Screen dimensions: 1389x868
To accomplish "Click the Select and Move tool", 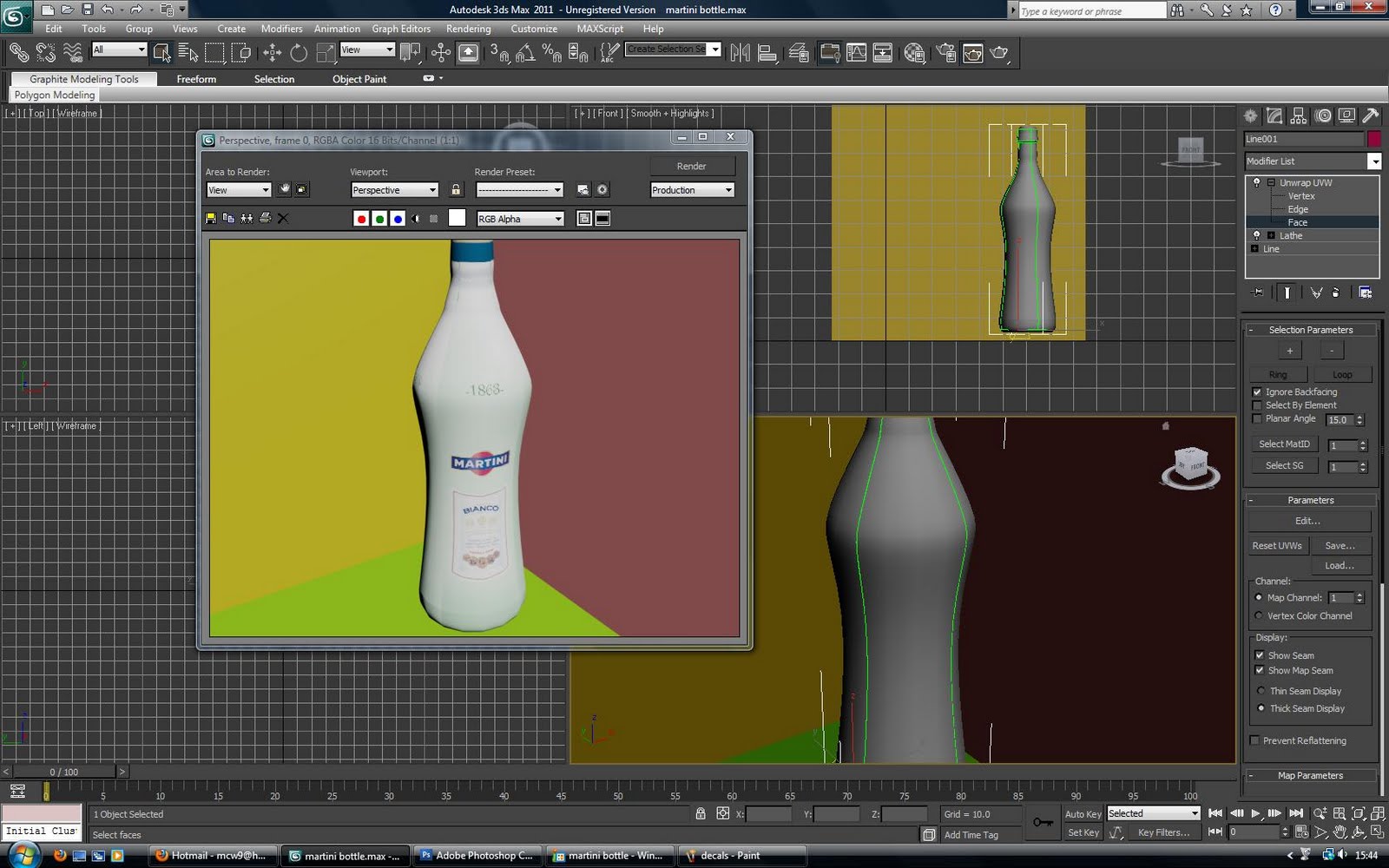I will (272, 53).
